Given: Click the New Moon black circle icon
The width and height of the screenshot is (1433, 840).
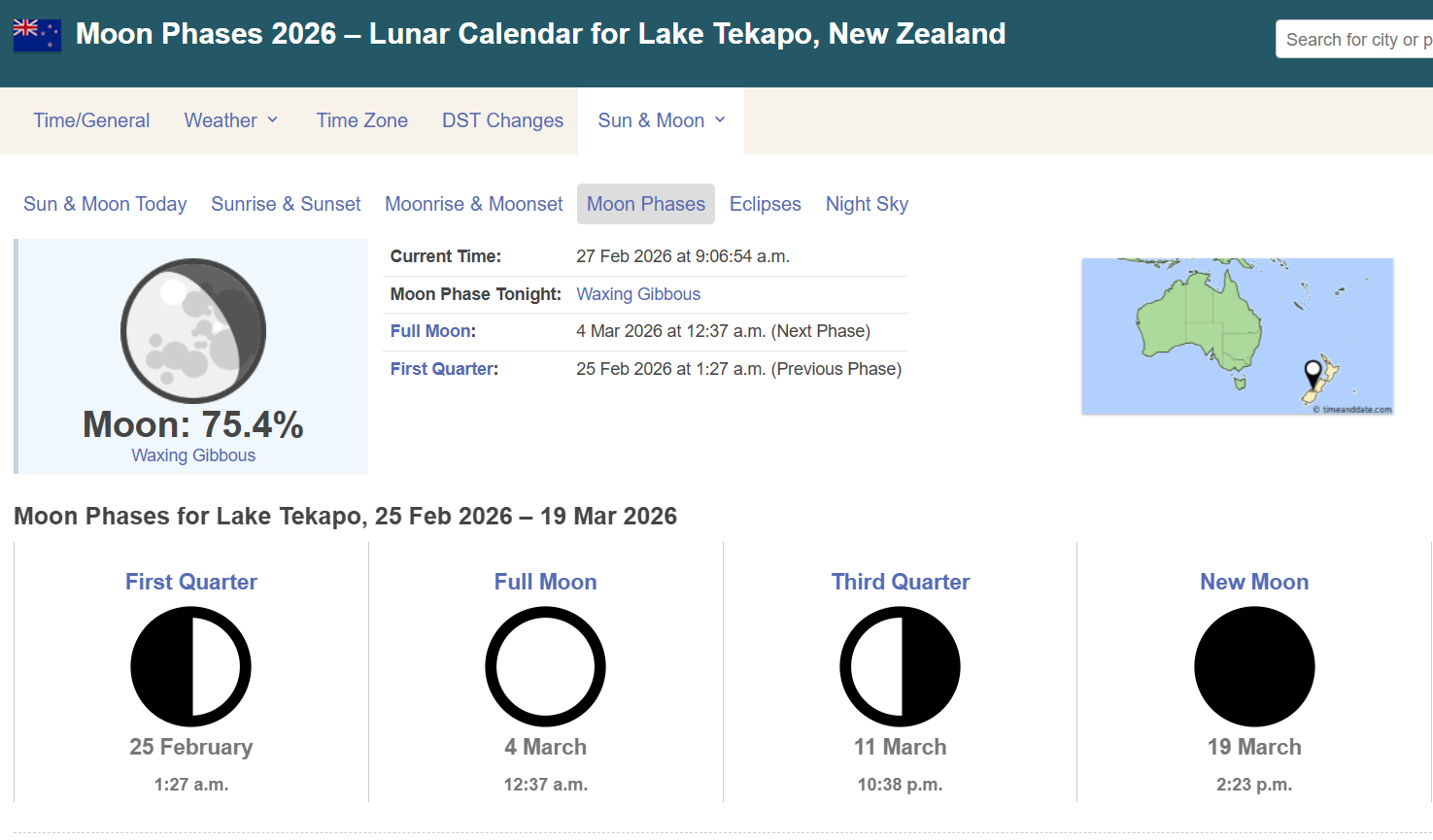Looking at the screenshot, I should tap(1254, 667).
